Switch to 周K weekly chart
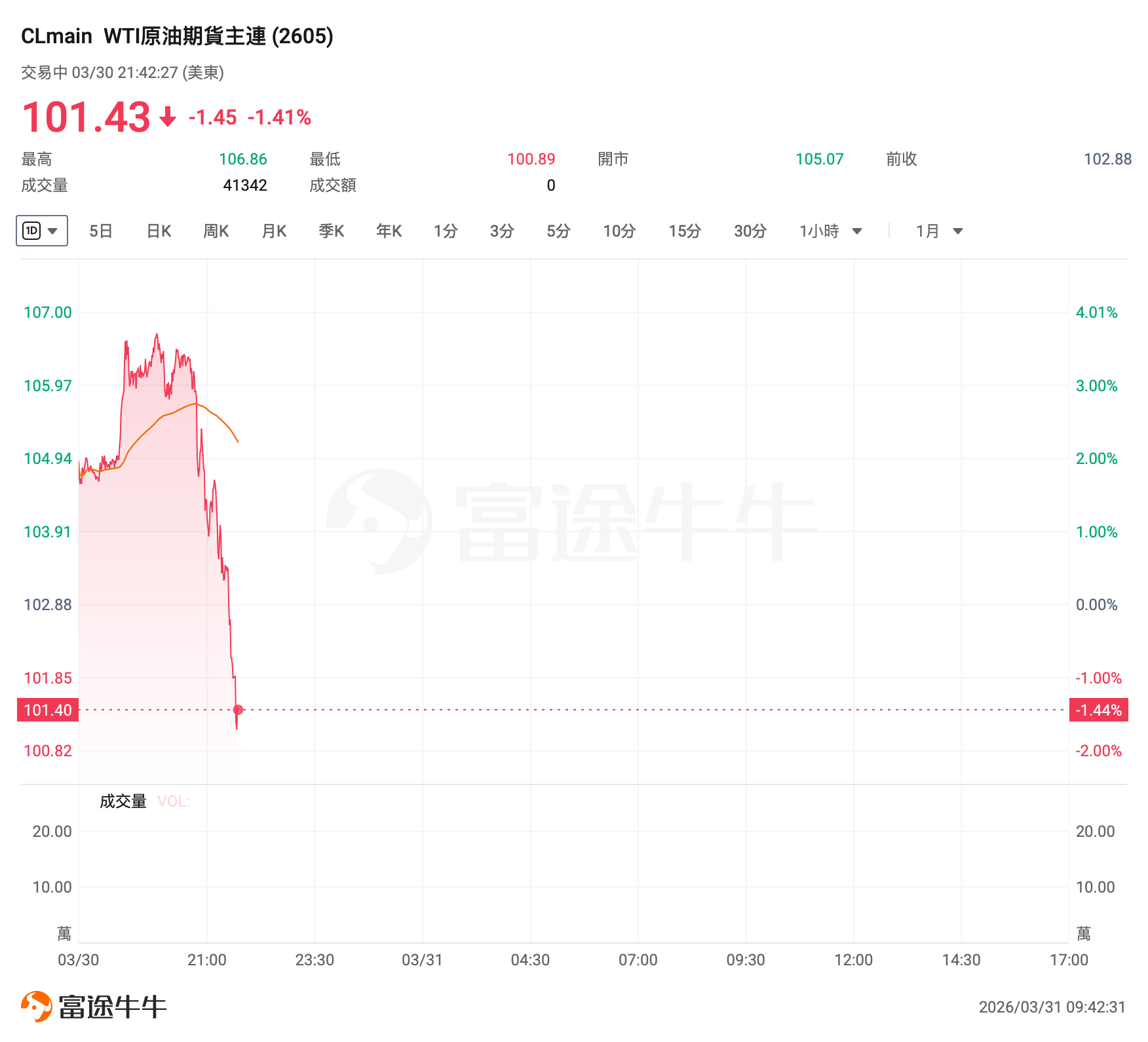 click(216, 231)
